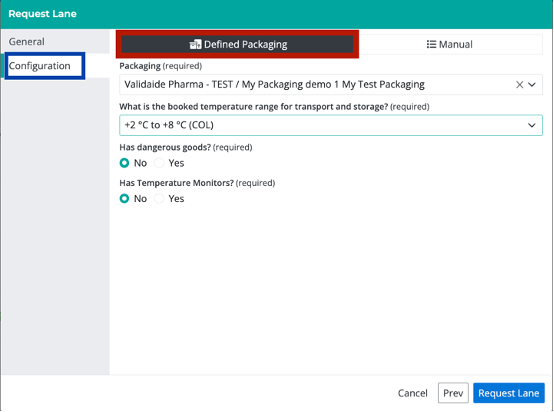This screenshot has height=412, width=554.
Task: Clear the selected Packaging with the X icon
Action: tap(519, 85)
